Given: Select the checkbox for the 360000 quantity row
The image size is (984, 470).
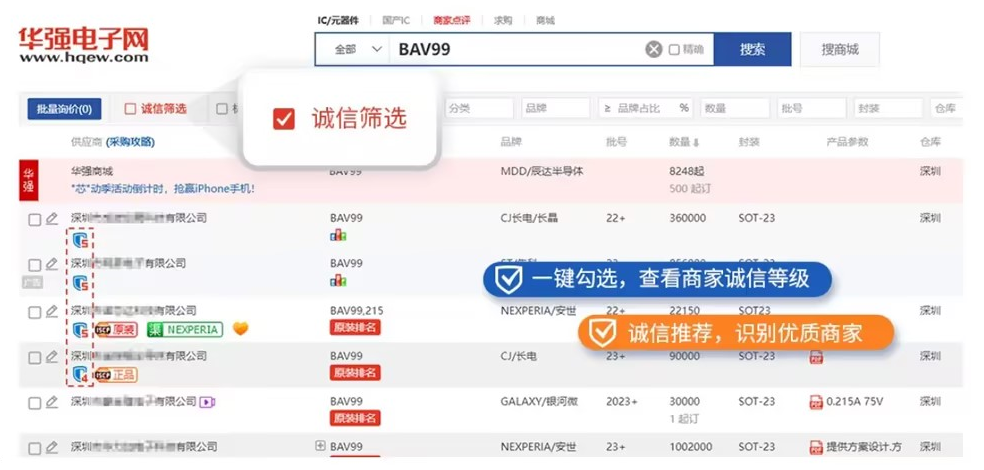Looking at the screenshot, I should click(35, 220).
